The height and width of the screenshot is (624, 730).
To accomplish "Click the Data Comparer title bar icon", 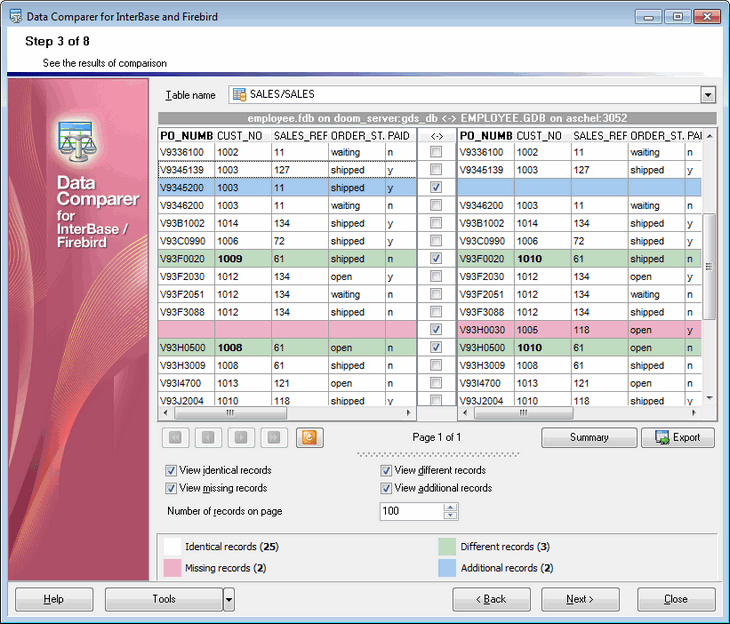I will click(15, 16).
